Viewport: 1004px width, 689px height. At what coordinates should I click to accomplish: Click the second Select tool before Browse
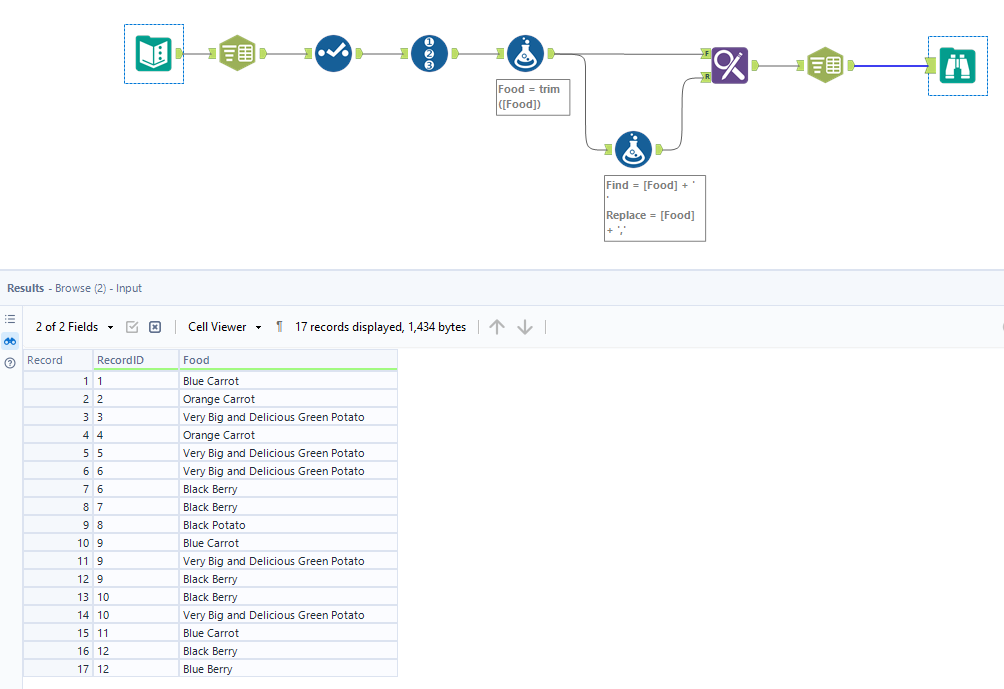click(826, 64)
